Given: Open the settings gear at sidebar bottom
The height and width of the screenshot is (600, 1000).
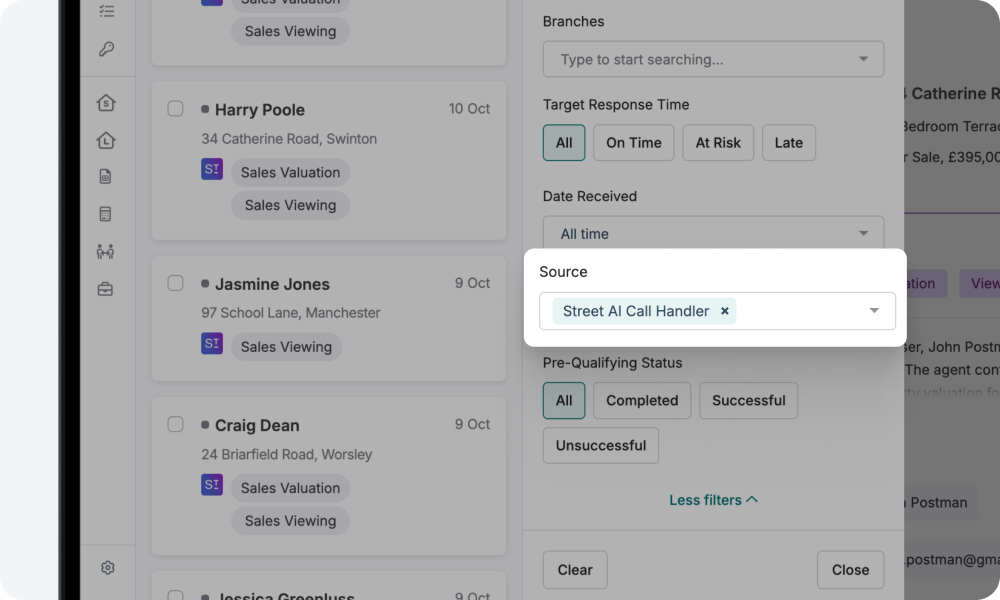Looking at the screenshot, I should click(x=107, y=567).
